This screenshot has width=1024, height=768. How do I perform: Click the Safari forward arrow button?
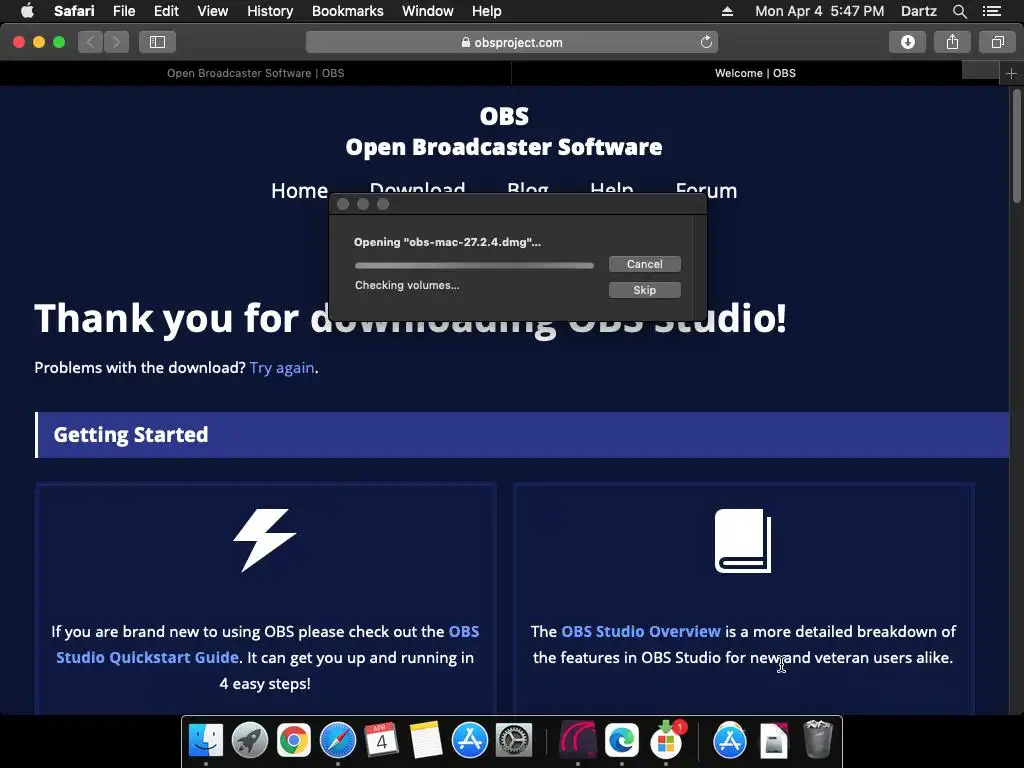click(116, 42)
